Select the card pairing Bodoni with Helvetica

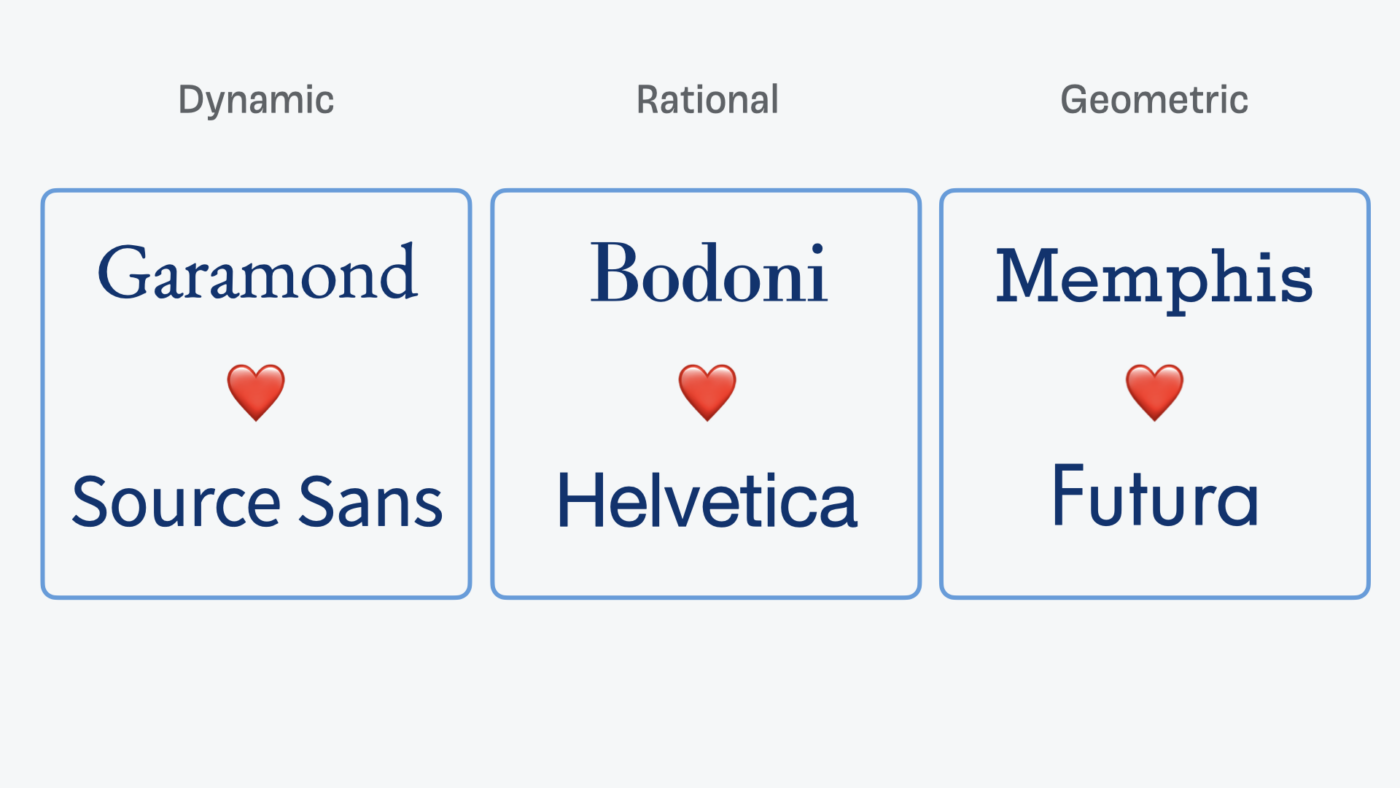click(x=706, y=394)
